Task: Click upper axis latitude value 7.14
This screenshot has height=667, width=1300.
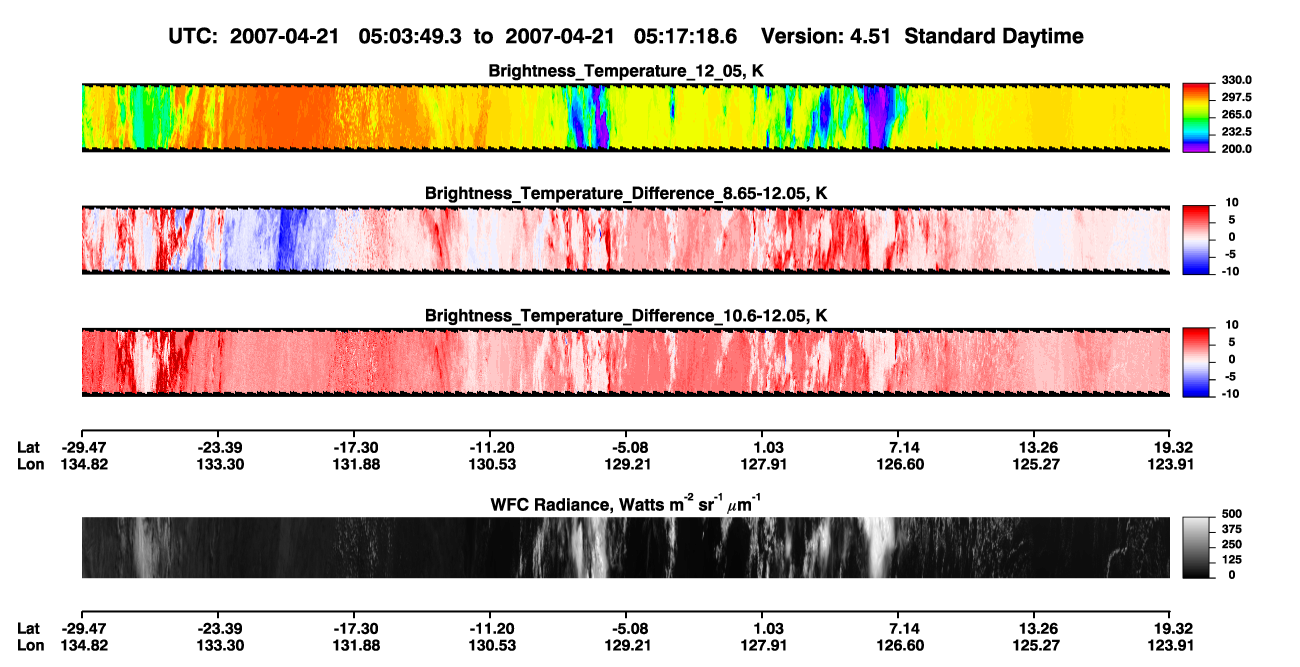Action: point(898,447)
